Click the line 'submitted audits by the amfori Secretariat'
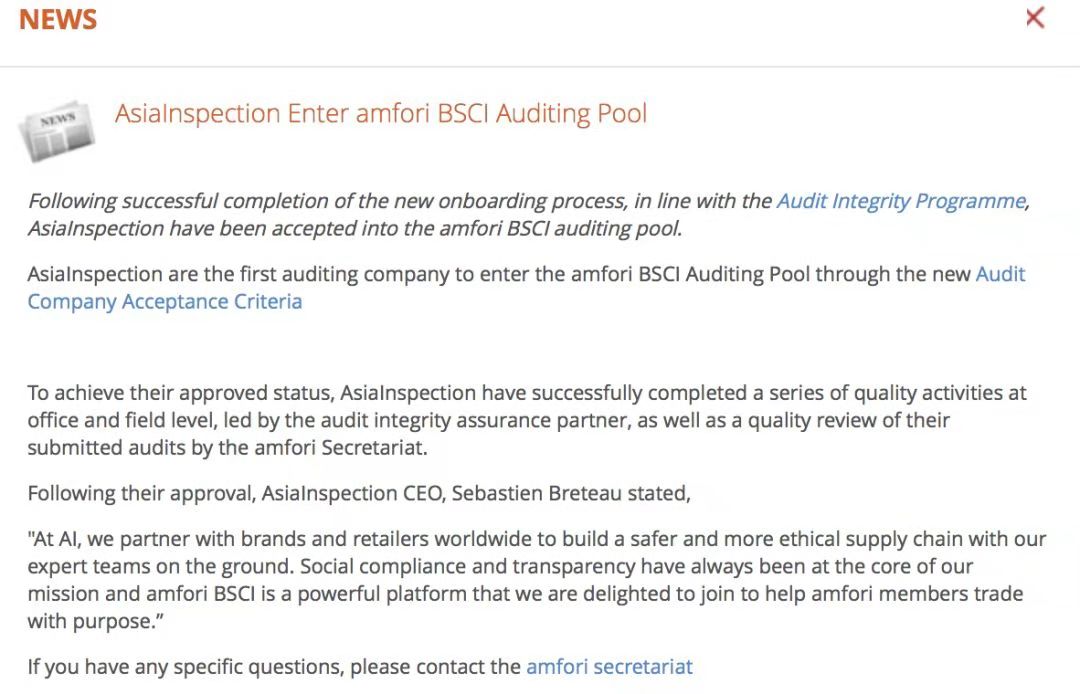 click(227, 448)
